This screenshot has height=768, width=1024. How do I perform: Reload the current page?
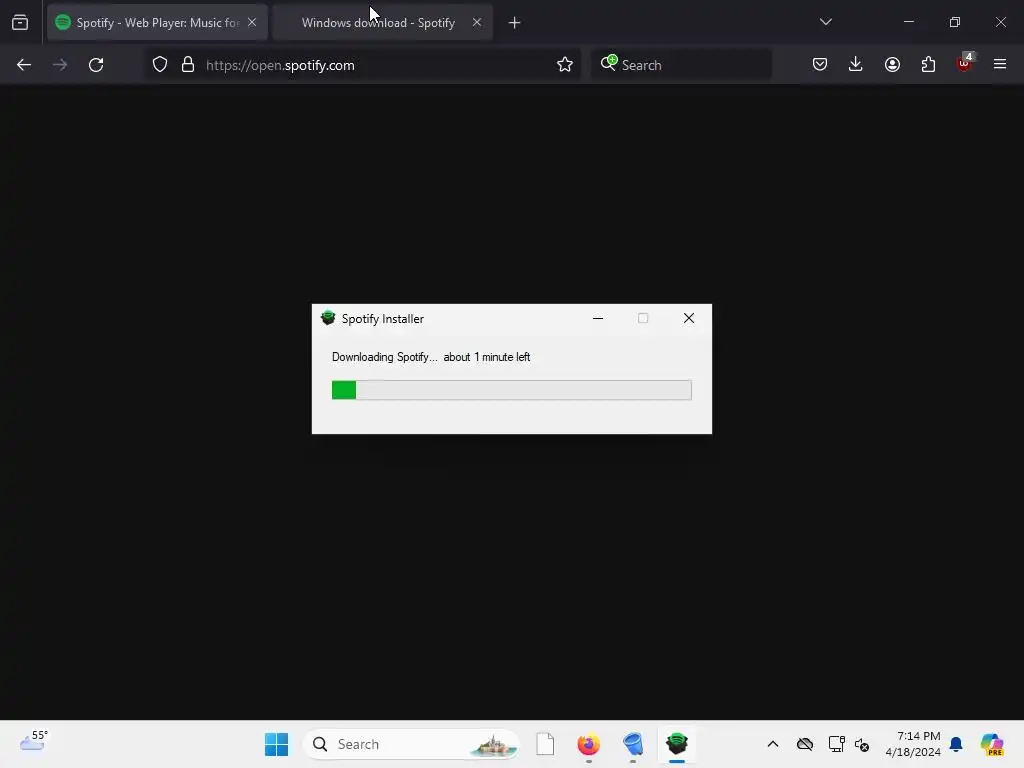(x=96, y=65)
